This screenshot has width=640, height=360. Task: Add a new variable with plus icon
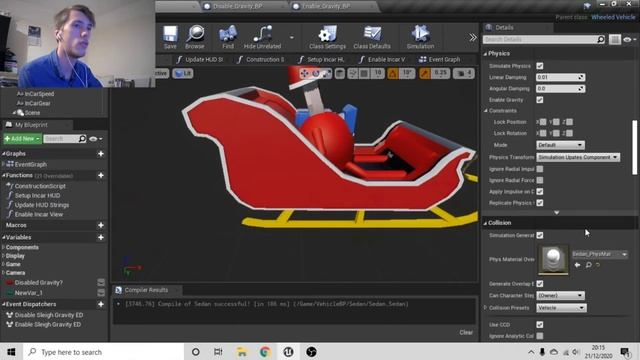(x=100, y=238)
